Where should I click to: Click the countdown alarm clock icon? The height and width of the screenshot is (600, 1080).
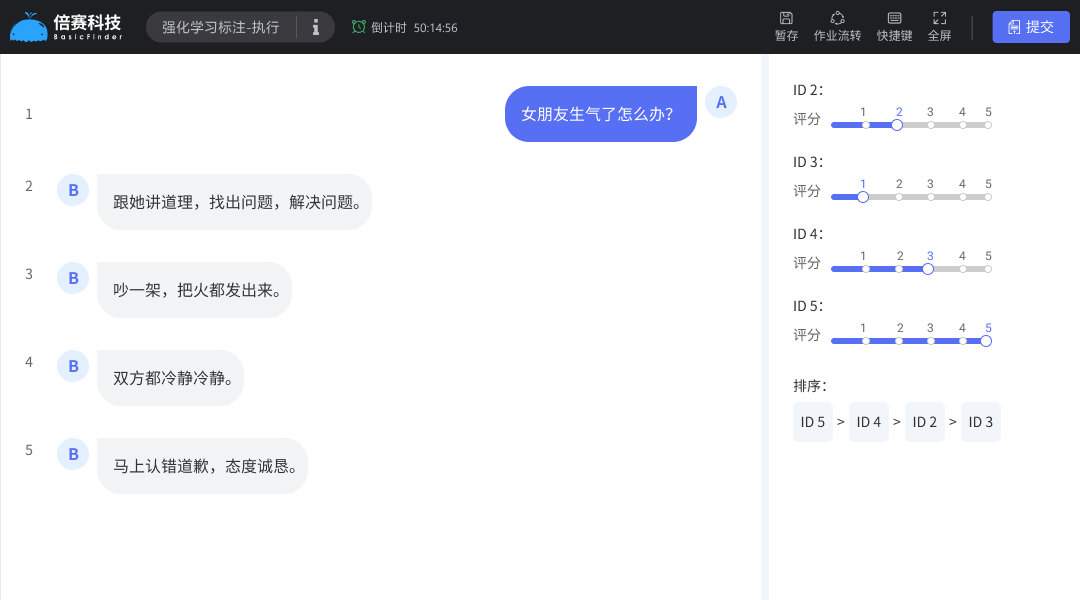(x=358, y=27)
